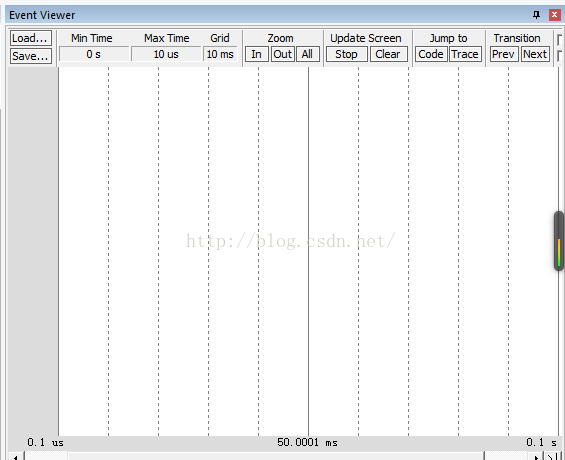
Task: Click the Load... button
Action: click(x=31, y=38)
